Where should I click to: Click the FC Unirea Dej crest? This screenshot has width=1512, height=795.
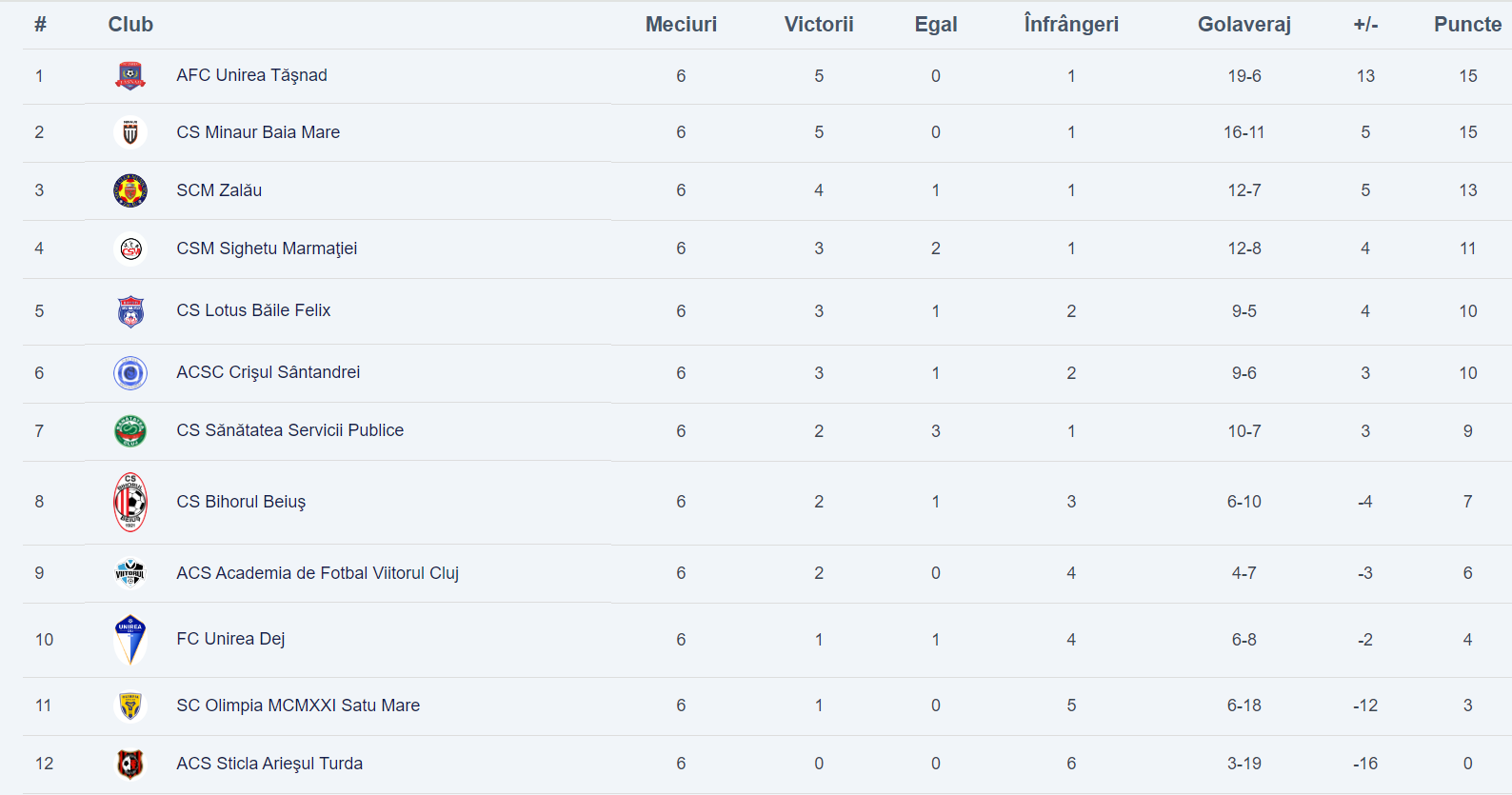click(130, 640)
